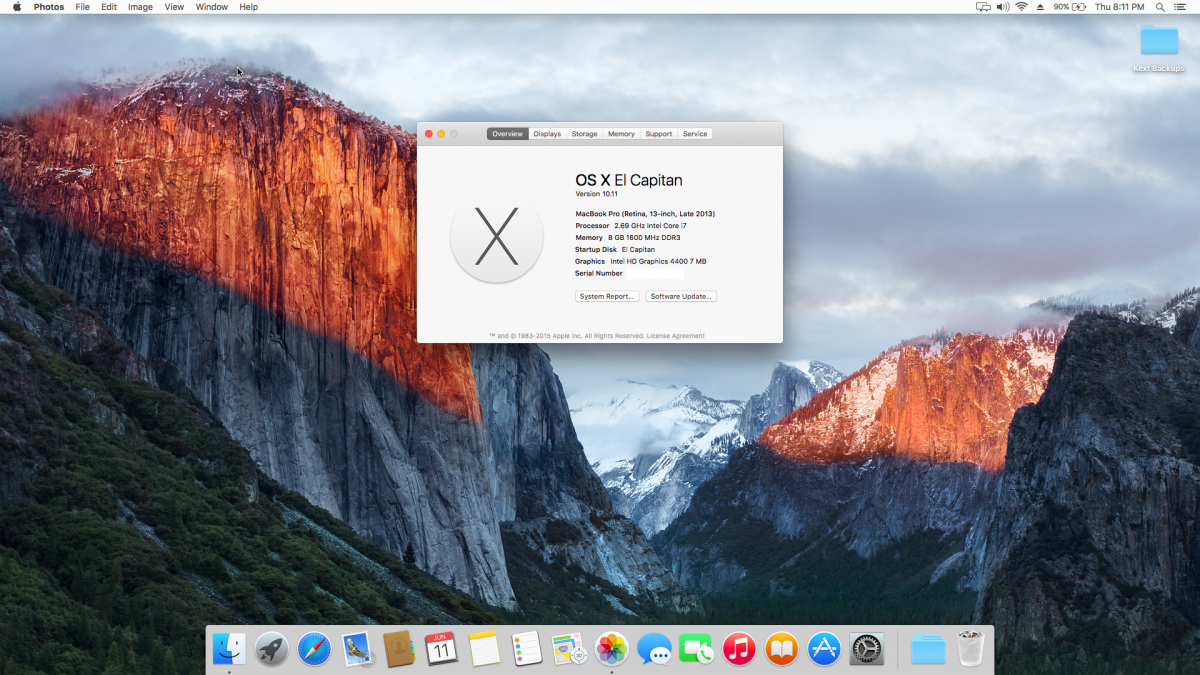Open FaceTime from the dock
Viewport: 1200px width, 675px height.
pyautogui.click(x=696, y=649)
